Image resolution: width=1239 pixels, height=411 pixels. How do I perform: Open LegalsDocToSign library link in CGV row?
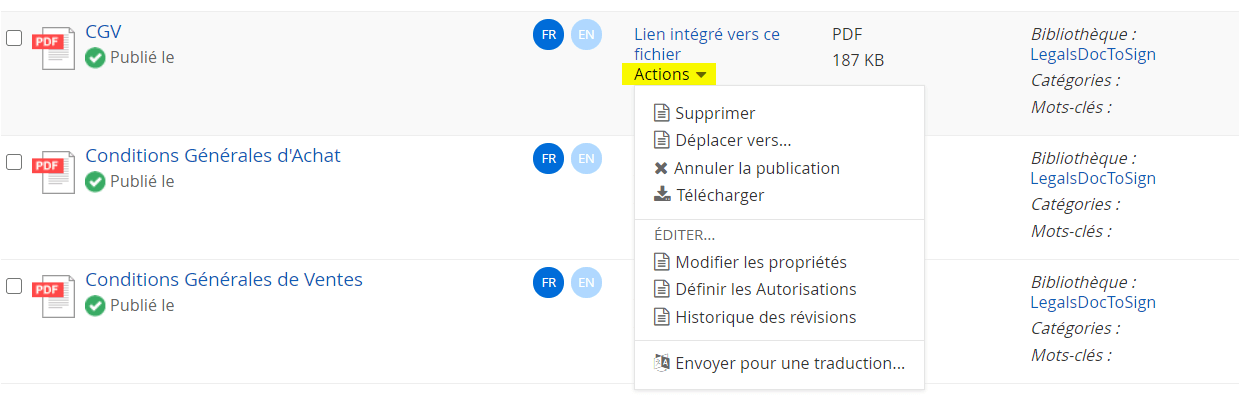tap(1092, 54)
